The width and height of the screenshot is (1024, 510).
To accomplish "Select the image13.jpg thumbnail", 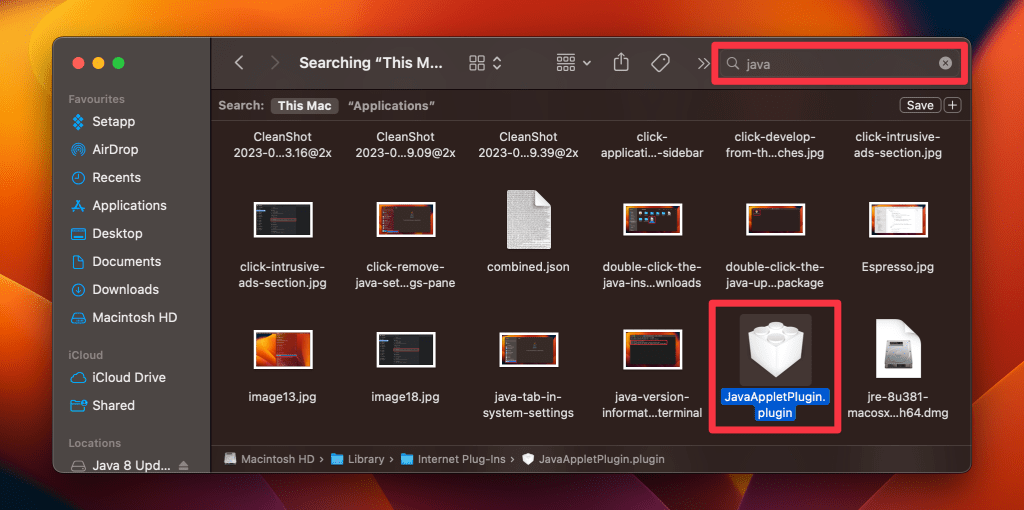I will [x=283, y=348].
